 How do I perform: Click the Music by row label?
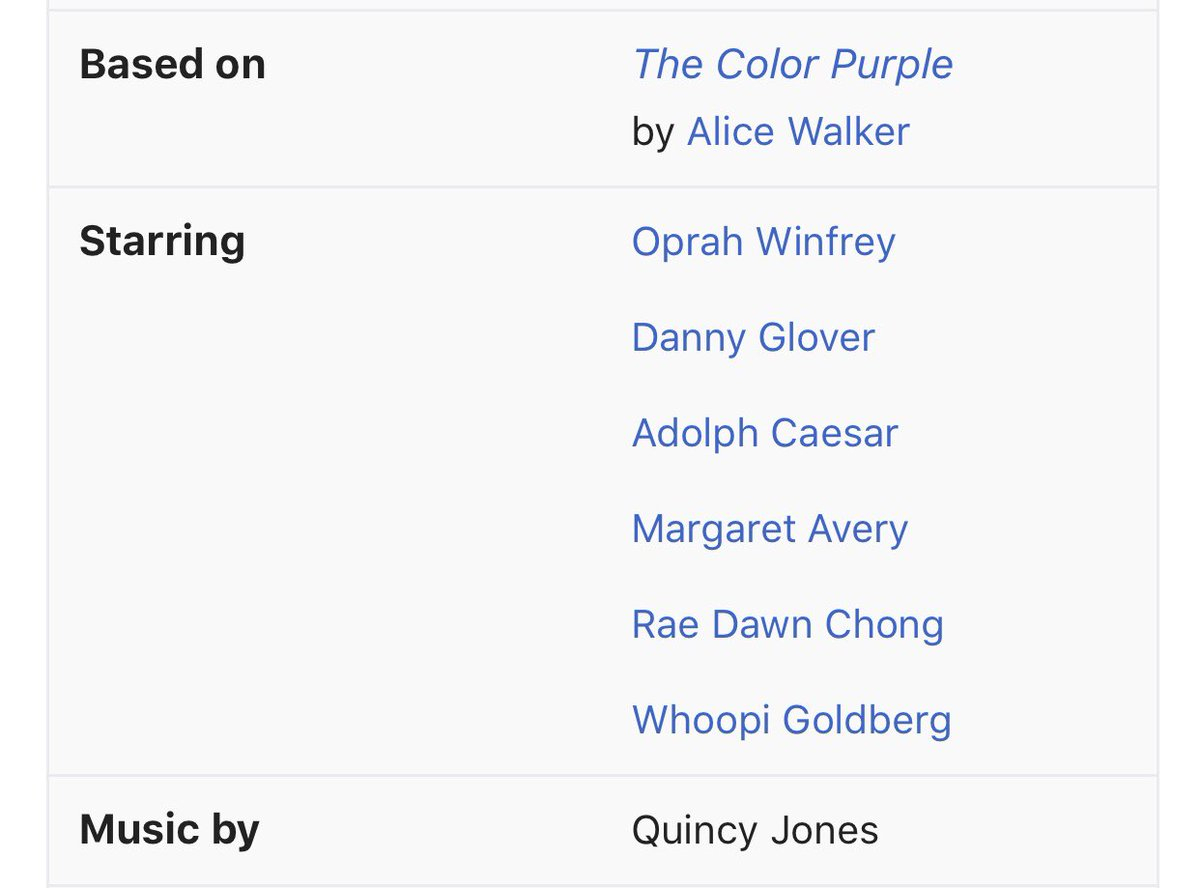(169, 831)
